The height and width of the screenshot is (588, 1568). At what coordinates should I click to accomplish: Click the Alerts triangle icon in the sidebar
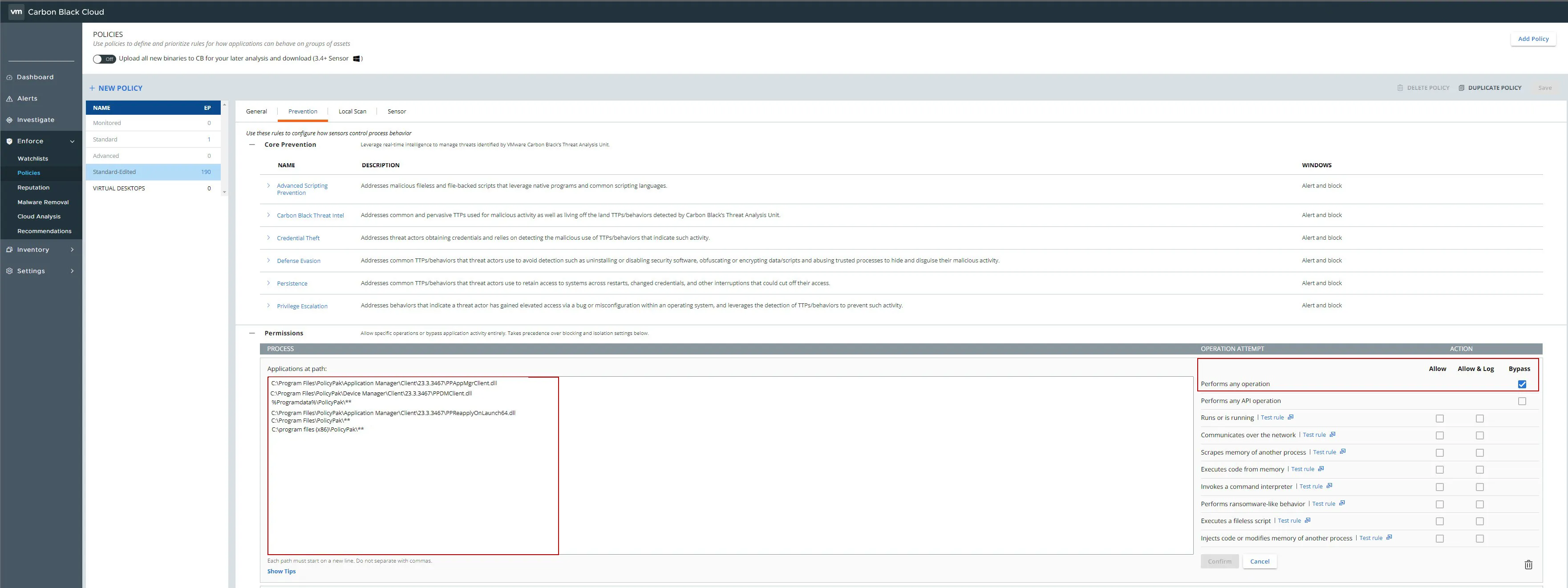coord(9,98)
